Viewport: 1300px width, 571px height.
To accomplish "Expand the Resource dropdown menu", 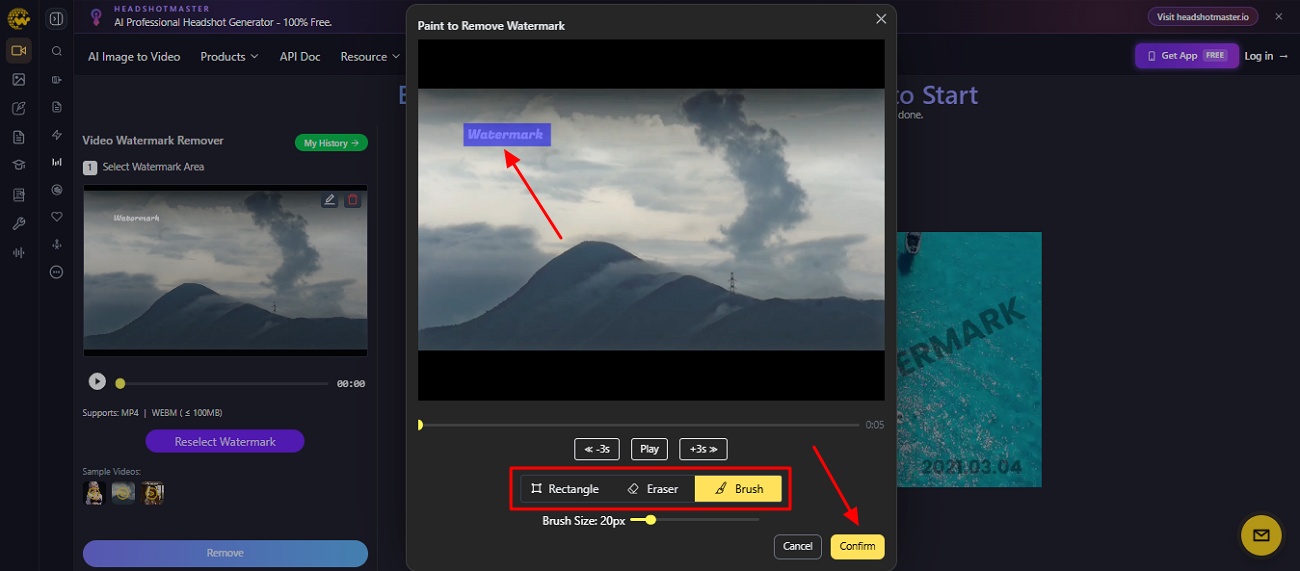I will pyautogui.click(x=369, y=57).
